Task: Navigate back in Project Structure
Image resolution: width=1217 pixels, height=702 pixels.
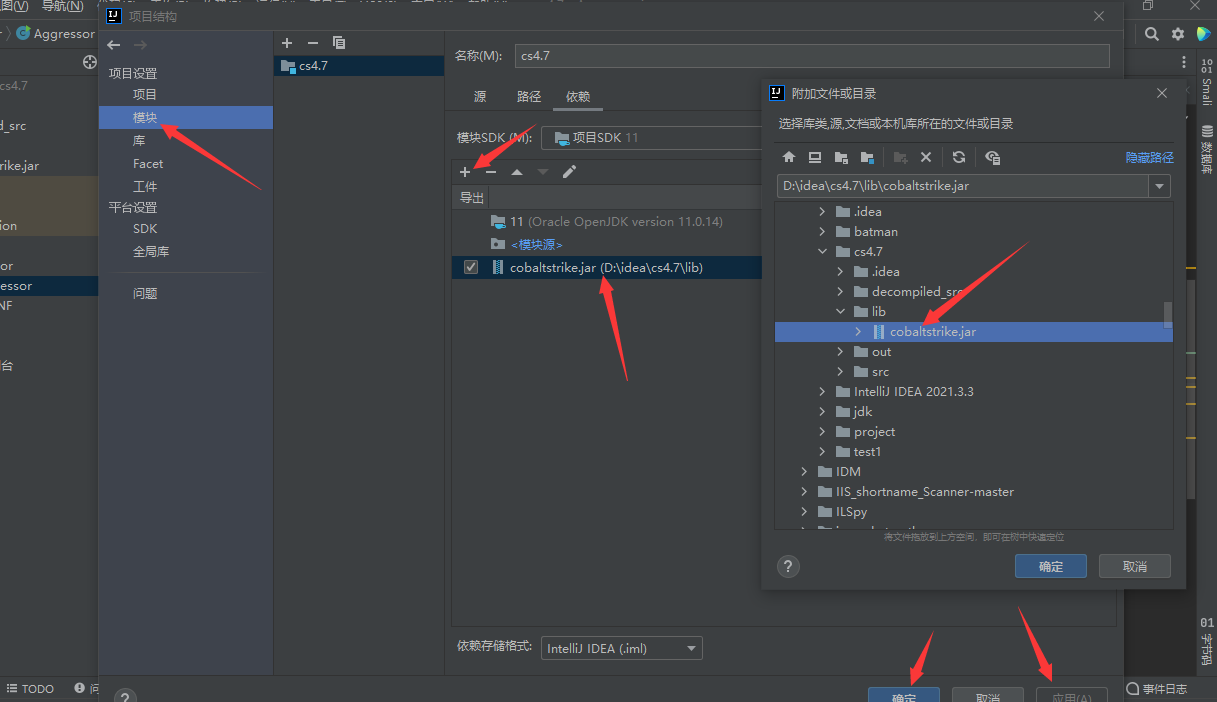Action: (x=114, y=45)
